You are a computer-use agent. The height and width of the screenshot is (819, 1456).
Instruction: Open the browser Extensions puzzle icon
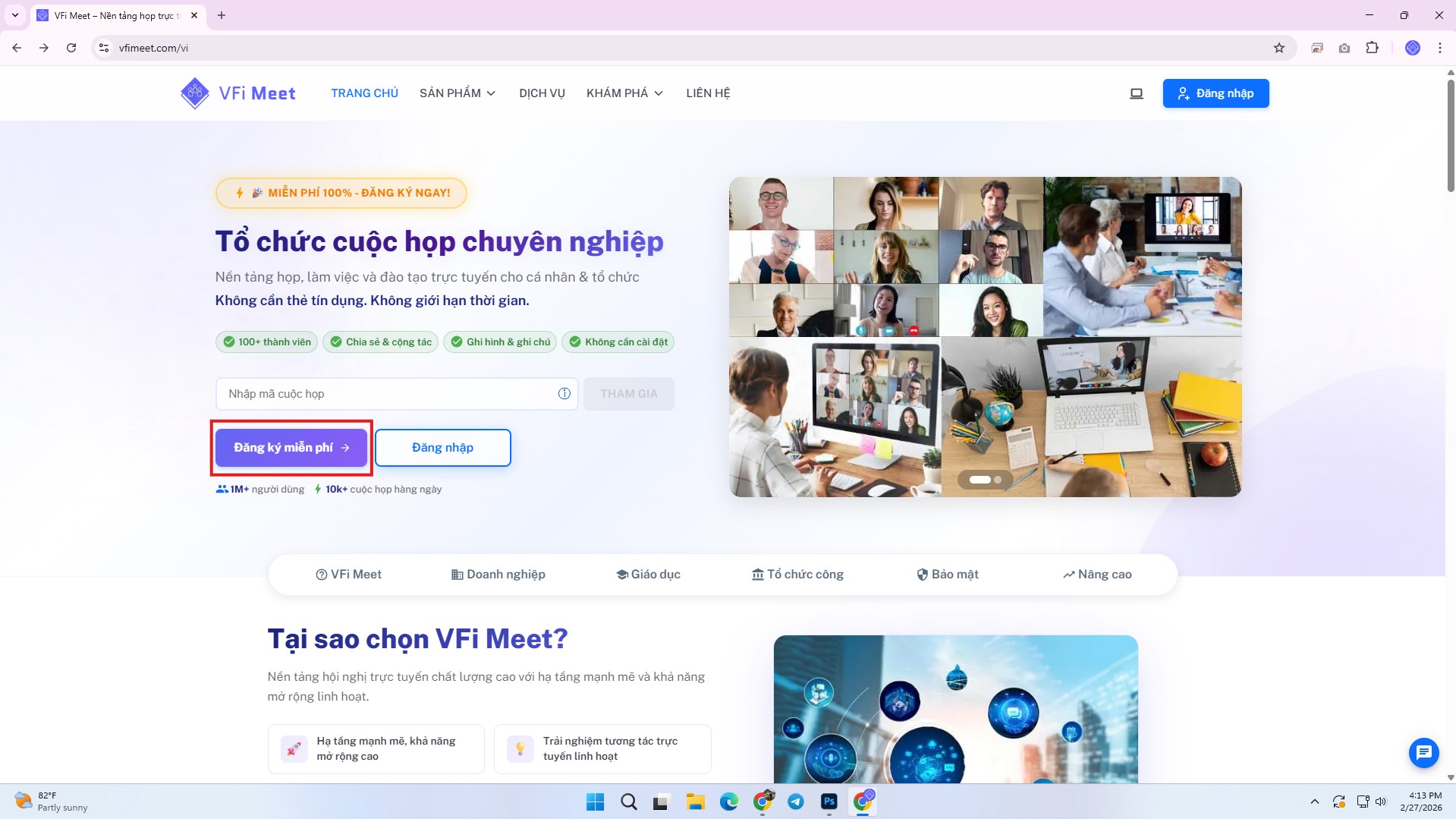(1372, 48)
